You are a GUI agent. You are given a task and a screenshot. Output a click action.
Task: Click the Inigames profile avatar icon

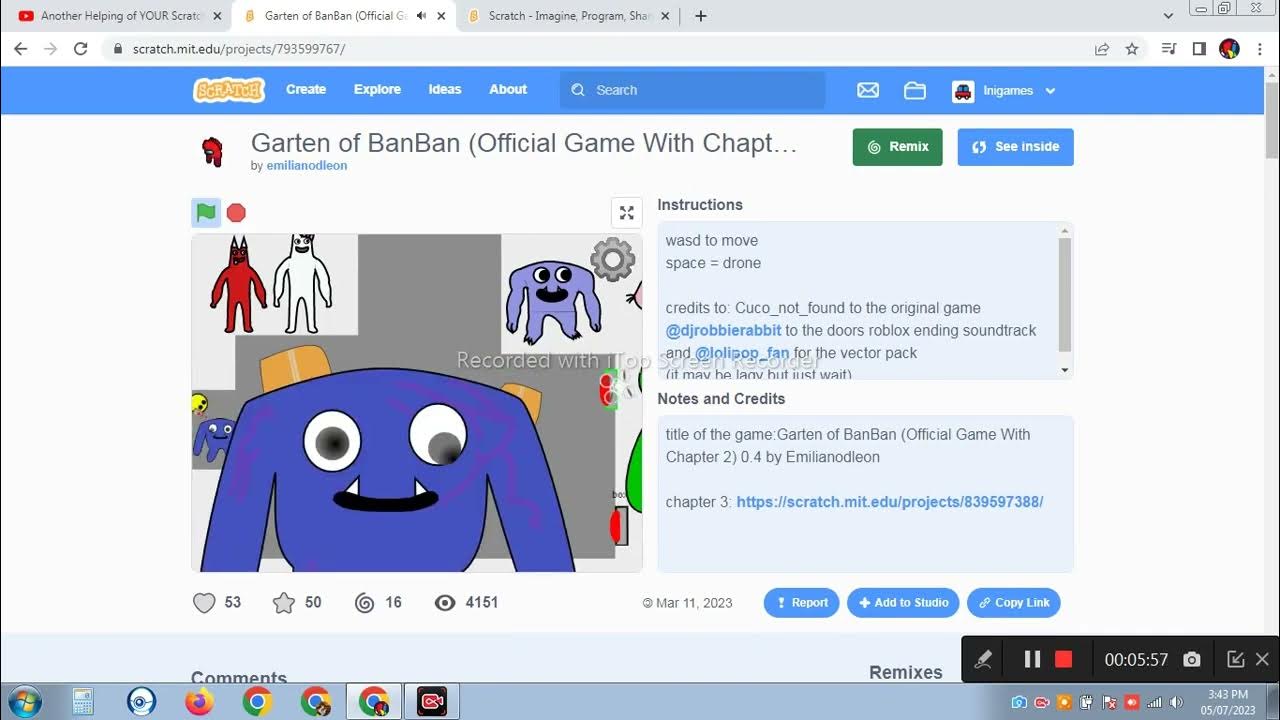tap(963, 91)
